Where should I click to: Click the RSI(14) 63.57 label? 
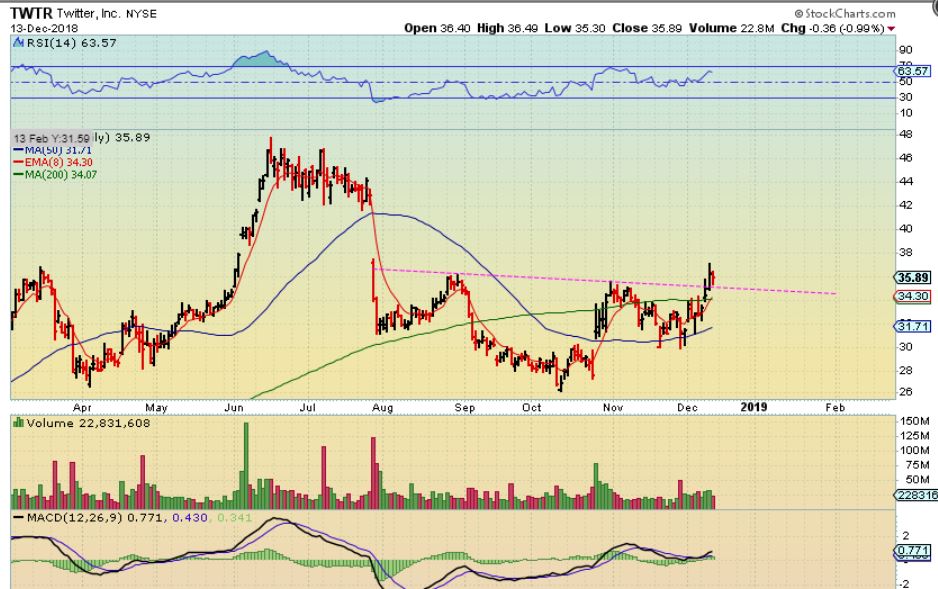[70, 43]
